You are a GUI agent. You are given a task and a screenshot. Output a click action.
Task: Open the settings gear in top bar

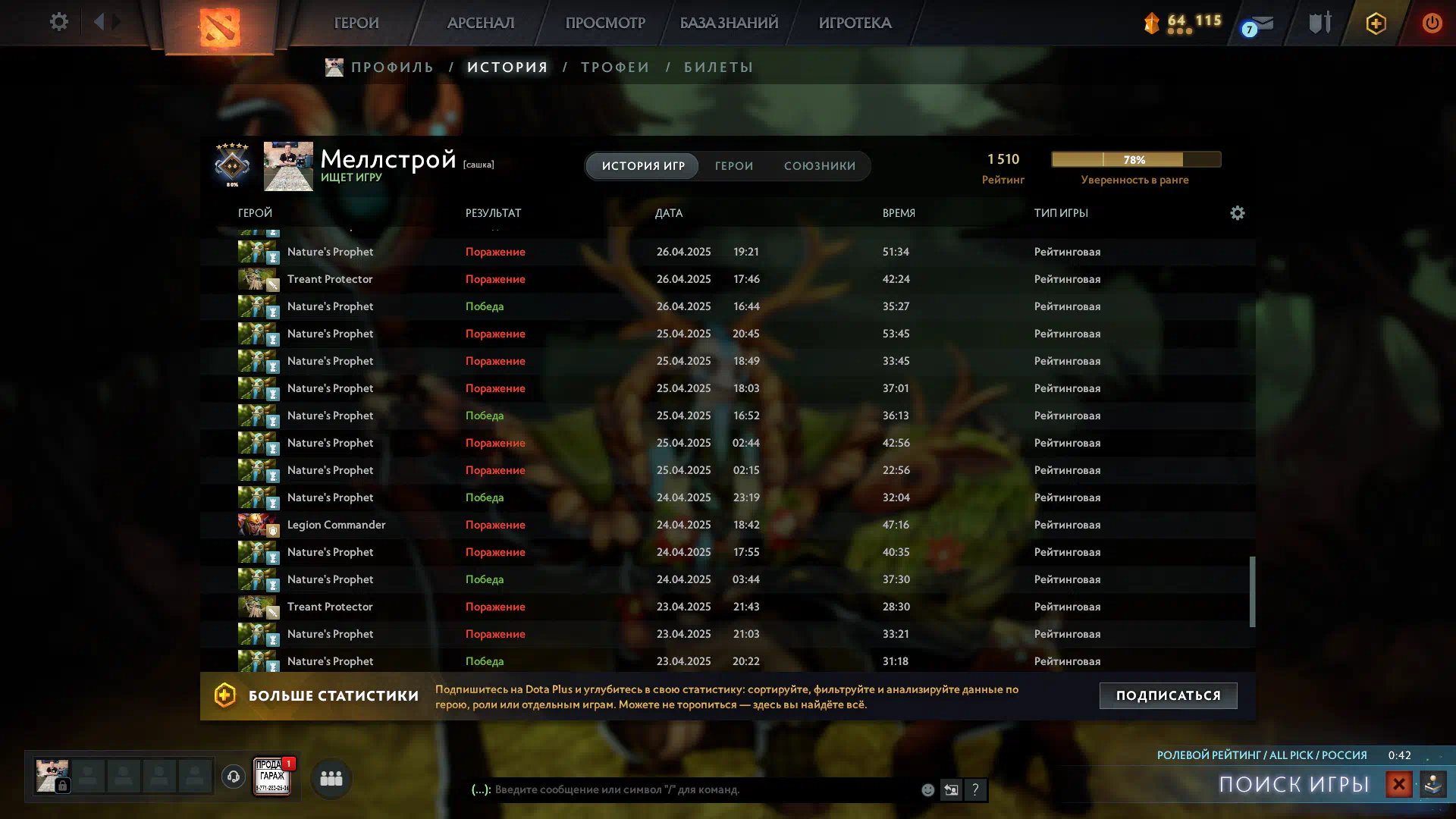(x=58, y=22)
